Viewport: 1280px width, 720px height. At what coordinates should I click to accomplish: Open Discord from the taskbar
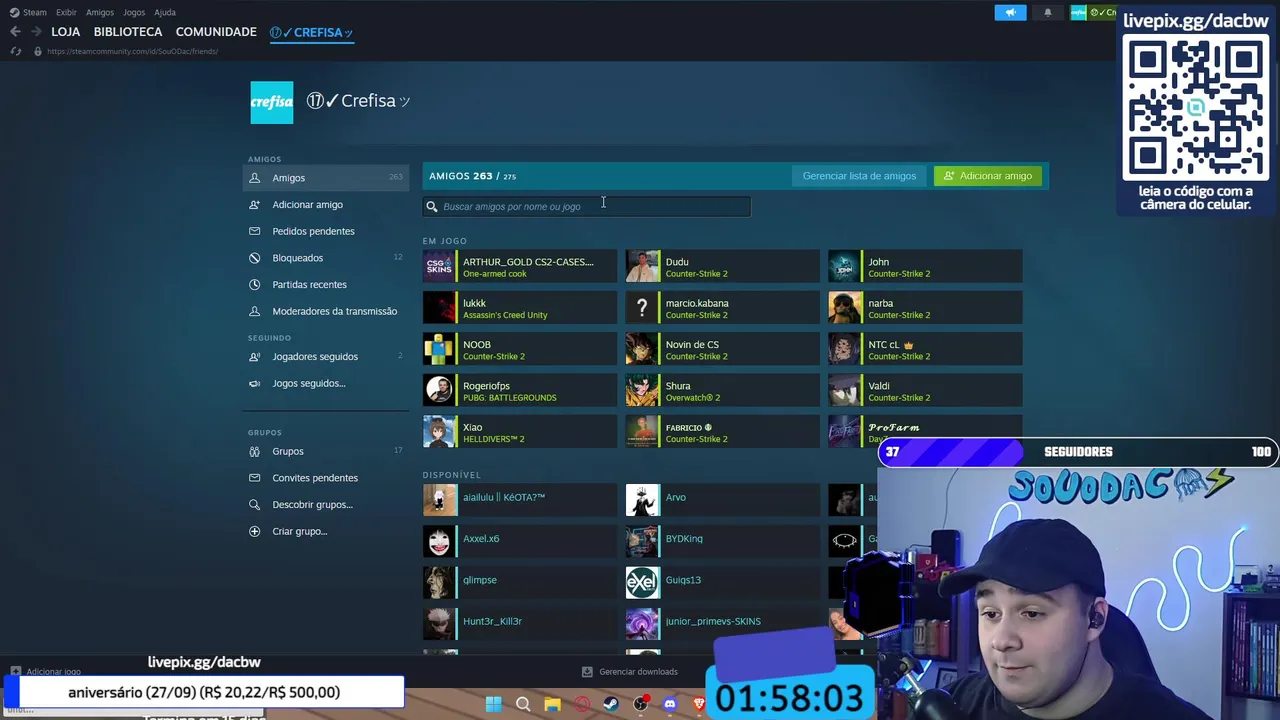pos(670,704)
